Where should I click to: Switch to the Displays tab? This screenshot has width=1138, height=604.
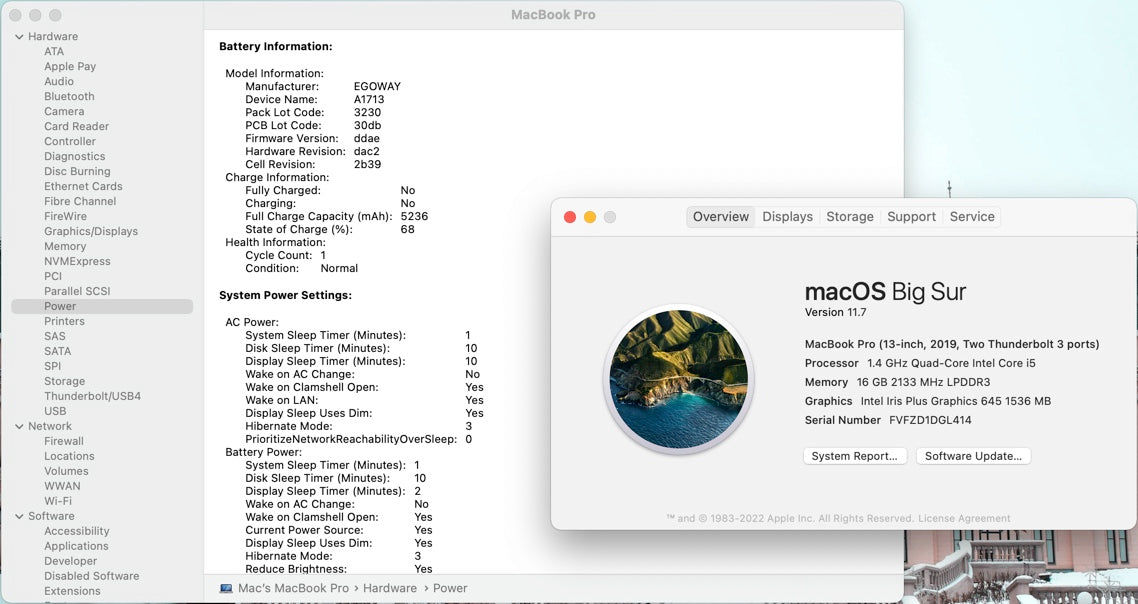pyautogui.click(x=787, y=217)
